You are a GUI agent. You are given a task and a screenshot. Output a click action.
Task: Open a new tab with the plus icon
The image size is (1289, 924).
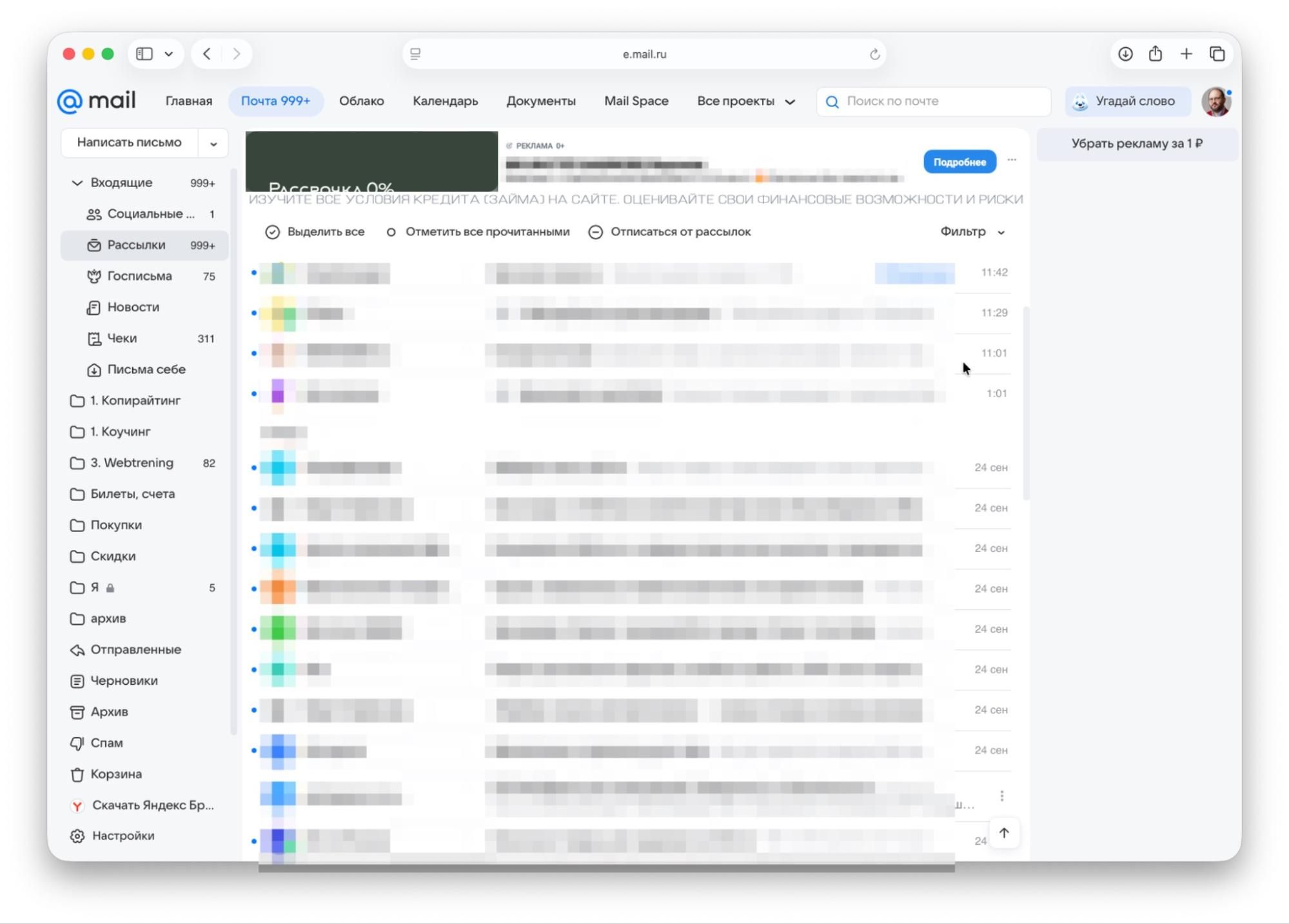pyautogui.click(x=1186, y=54)
